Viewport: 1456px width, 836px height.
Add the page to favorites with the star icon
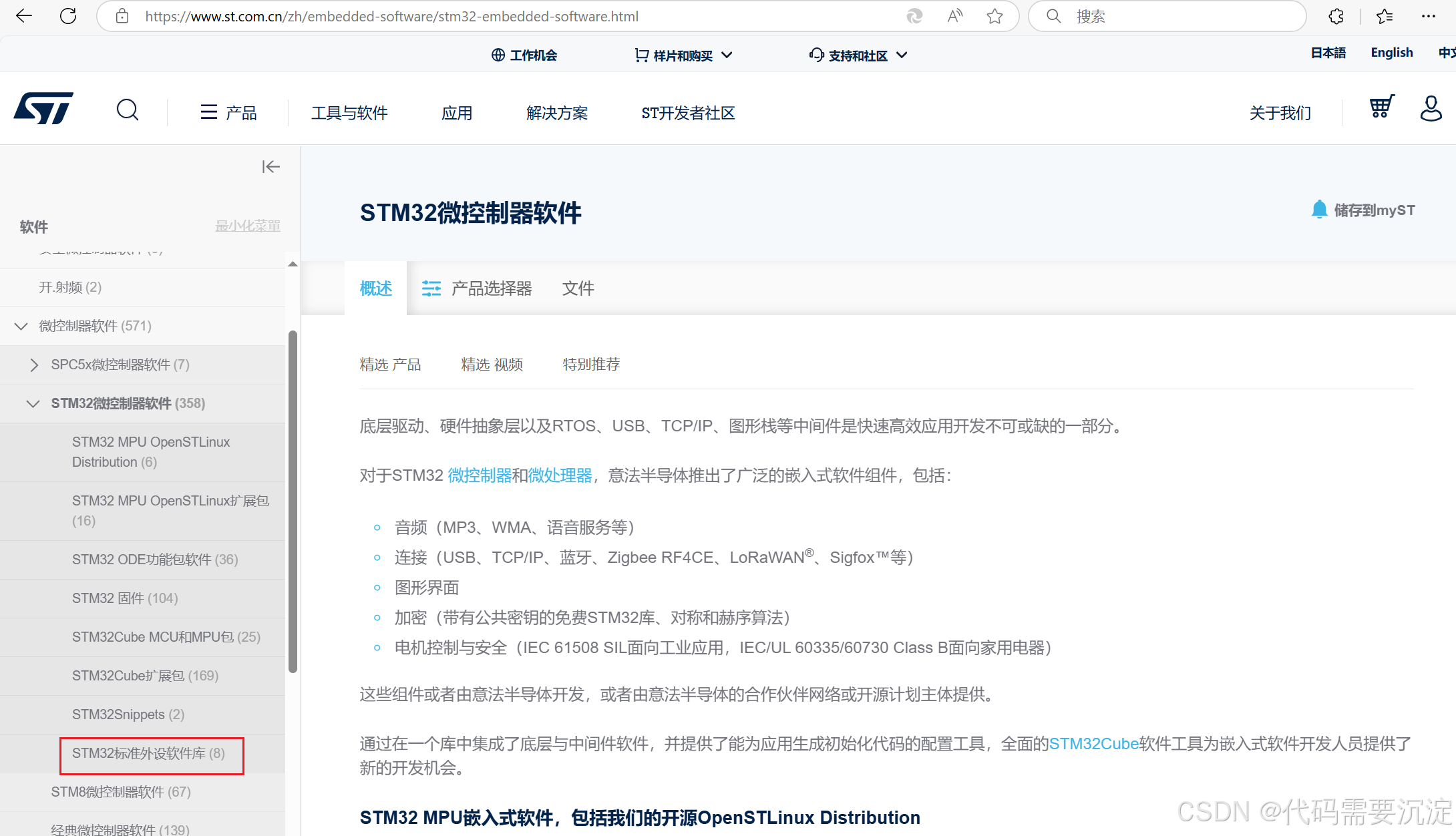pyautogui.click(x=994, y=16)
